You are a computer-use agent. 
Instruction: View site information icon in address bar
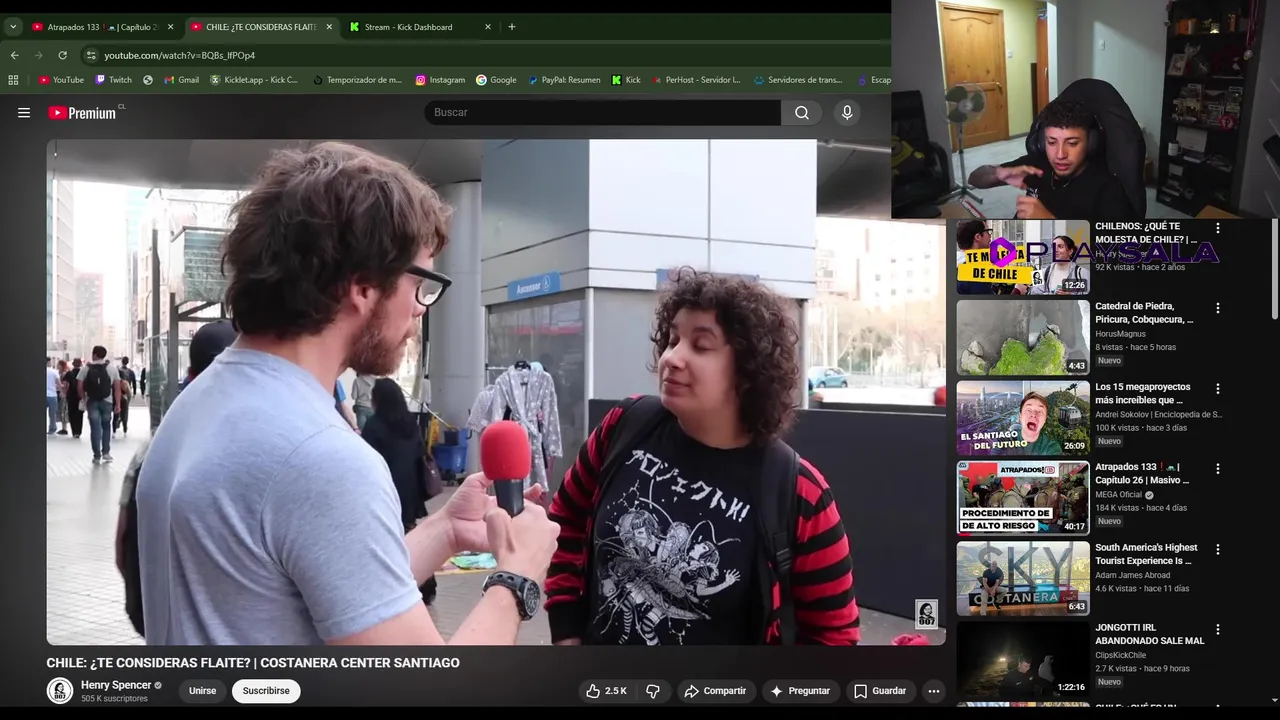point(91,55)
